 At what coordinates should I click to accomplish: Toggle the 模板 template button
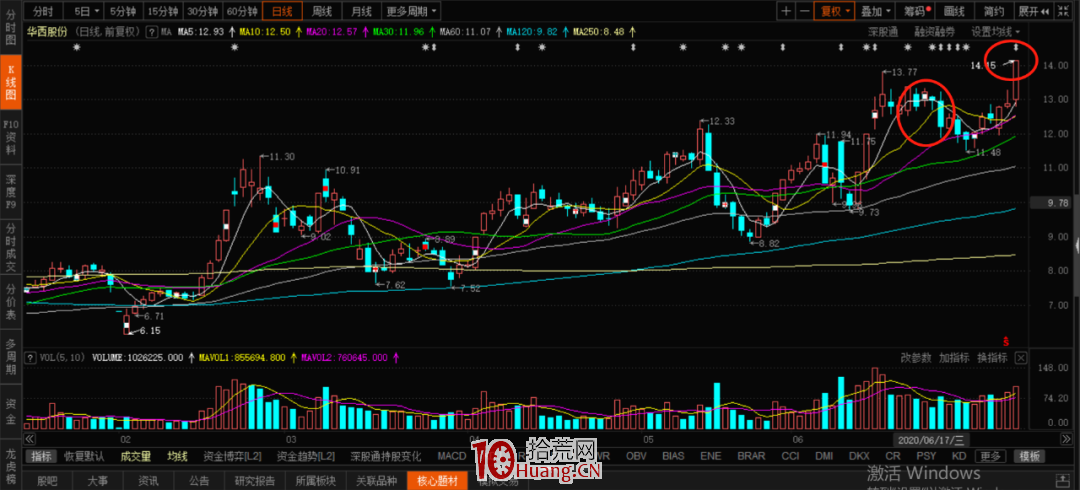coord(1030,456)
